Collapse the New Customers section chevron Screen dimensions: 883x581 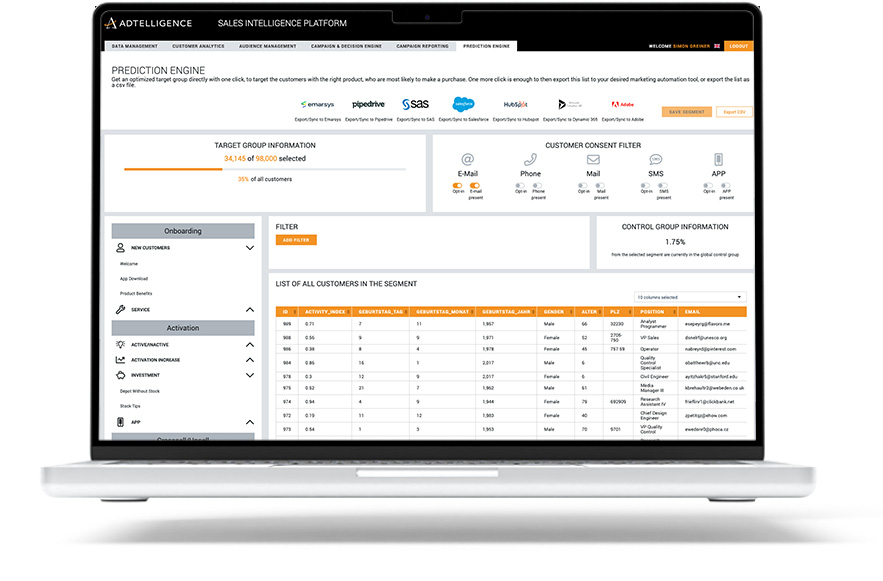click(x=250, y=248)
